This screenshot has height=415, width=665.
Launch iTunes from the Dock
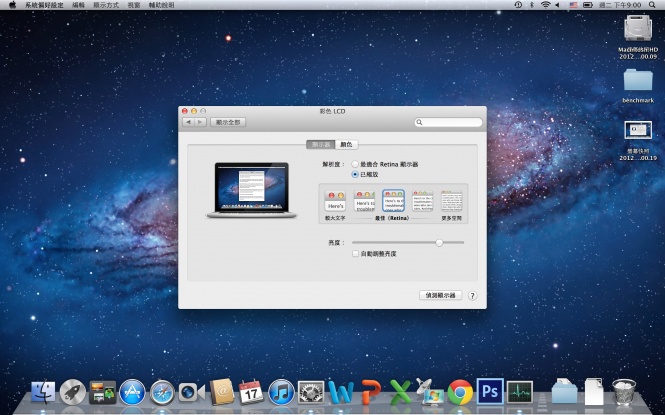281,392
